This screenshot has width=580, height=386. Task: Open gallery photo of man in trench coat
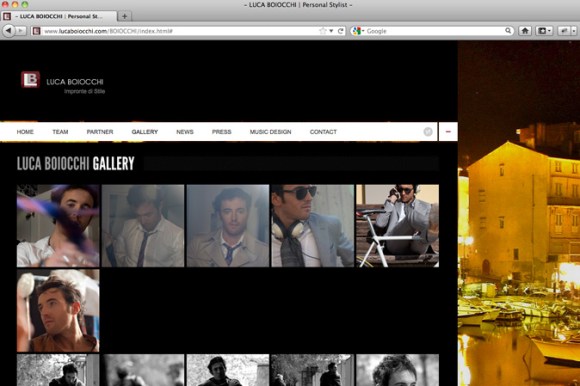click(228, 226)
